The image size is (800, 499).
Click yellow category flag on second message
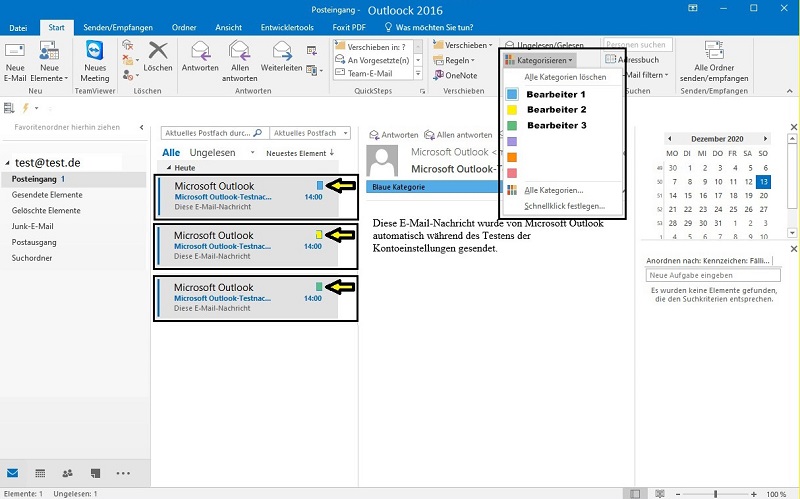coord(319,235)
